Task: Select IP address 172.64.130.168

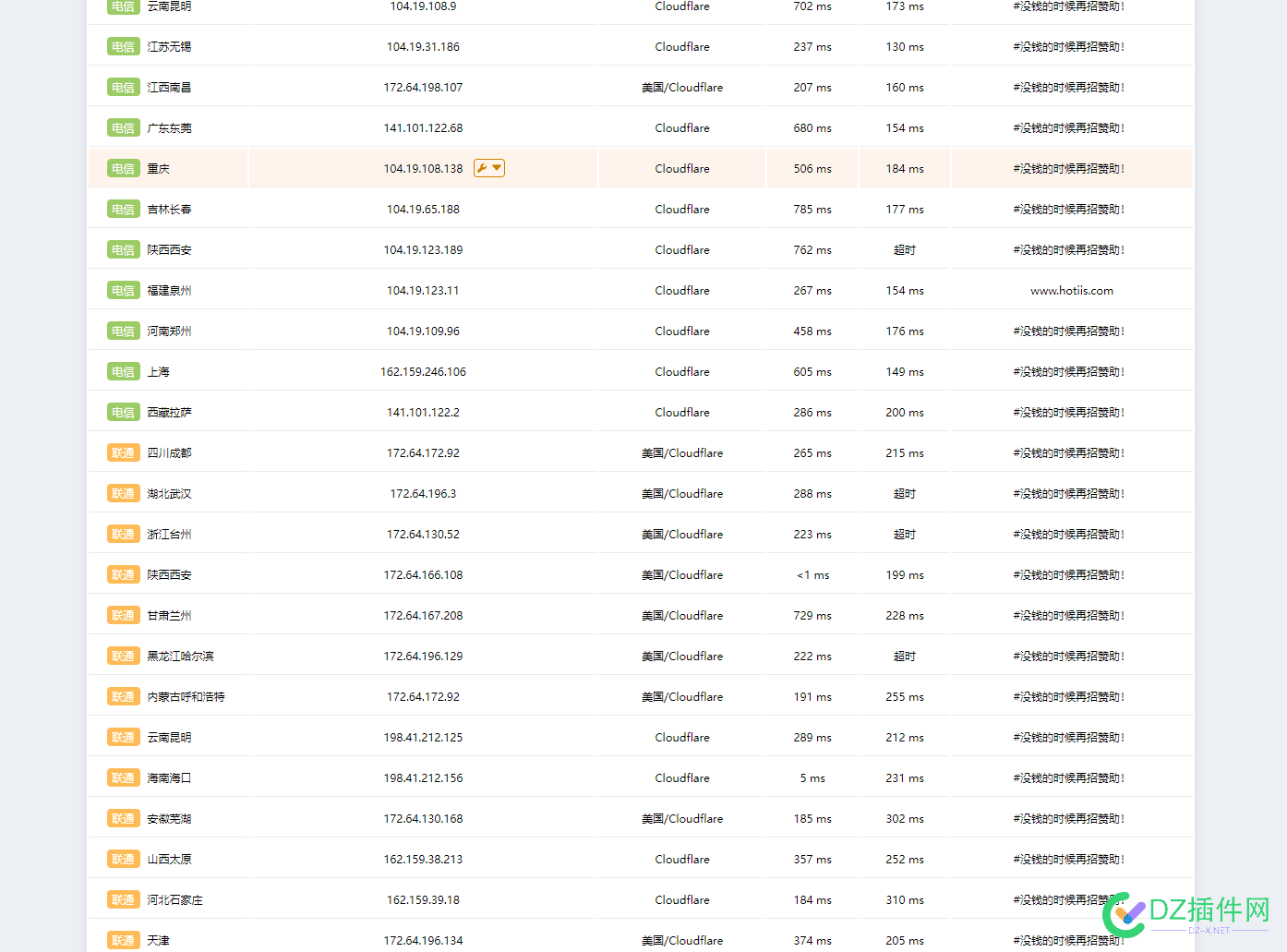Action: (423, 819)
